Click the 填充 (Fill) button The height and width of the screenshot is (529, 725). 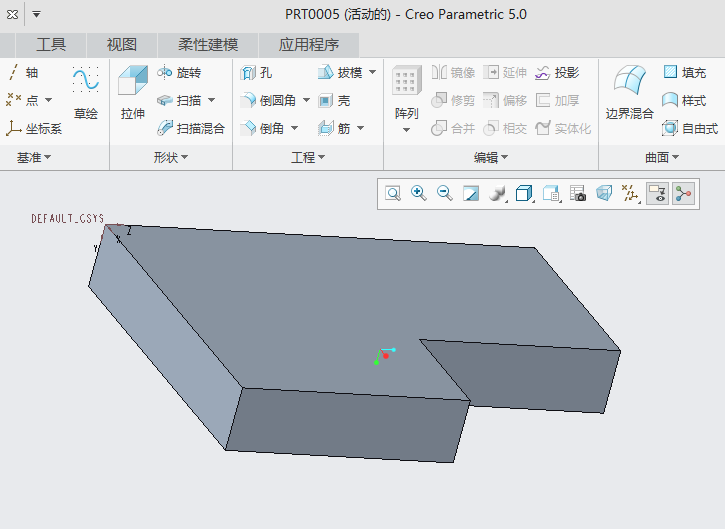[x=685, y=73]
